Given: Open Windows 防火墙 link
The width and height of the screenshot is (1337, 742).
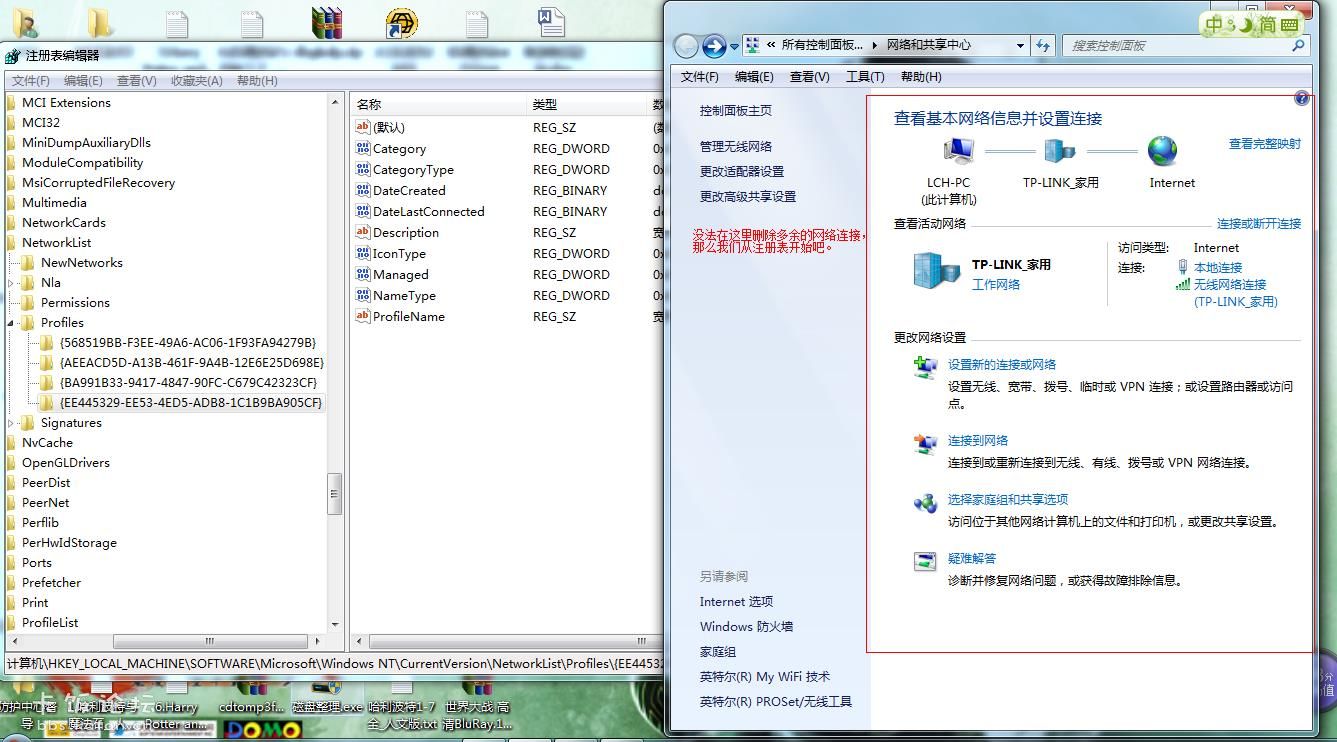Looking at the screenshot, I should (x=746, y=627).
